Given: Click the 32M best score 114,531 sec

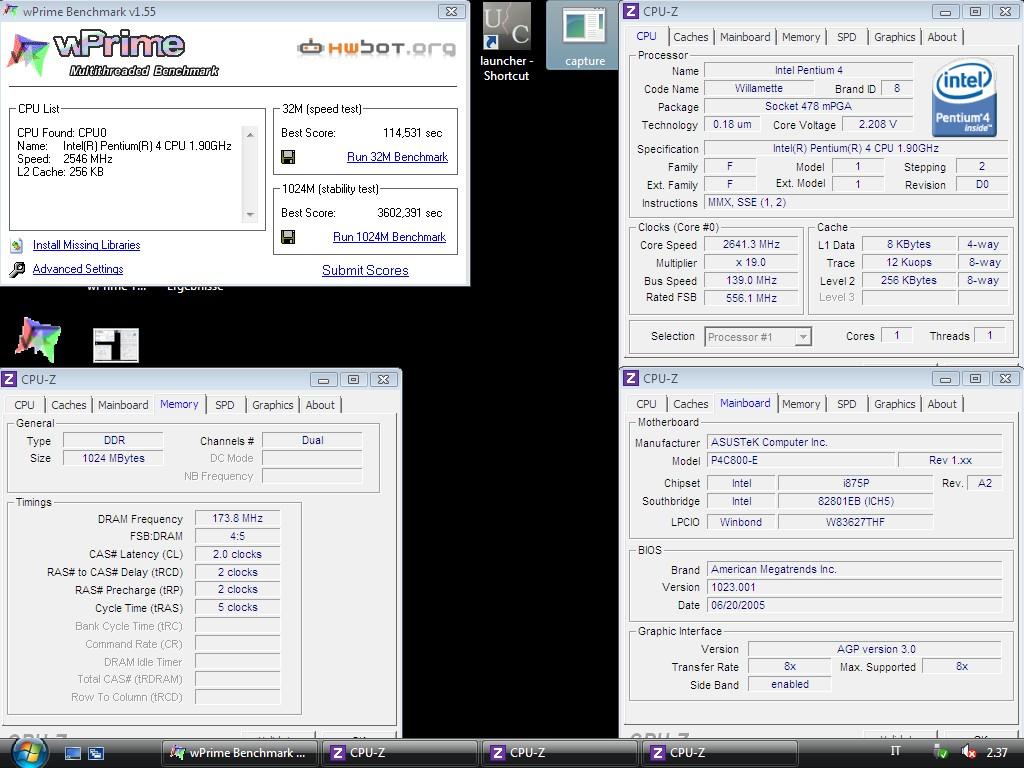Looking at the screenshot, I should pos(412,133).
